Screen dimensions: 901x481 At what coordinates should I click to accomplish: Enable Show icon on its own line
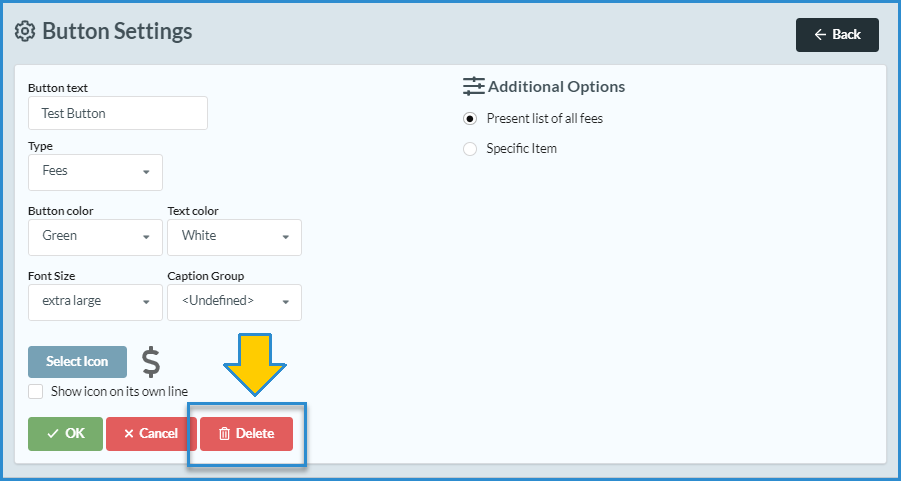(36, 392)
